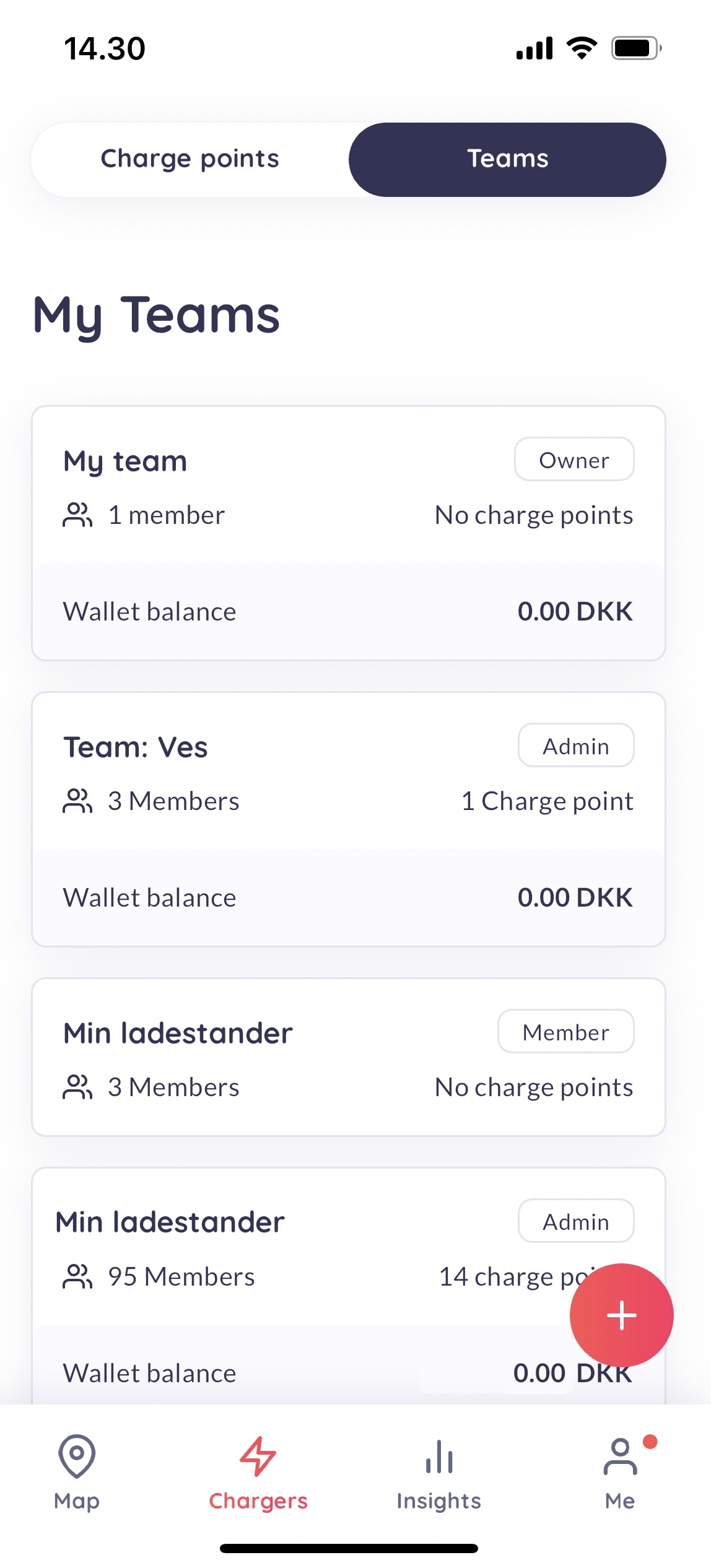Viewport: 711px width, 1568px height.
Task: Switch to the Charge points segment
Action: coord(190,159)
